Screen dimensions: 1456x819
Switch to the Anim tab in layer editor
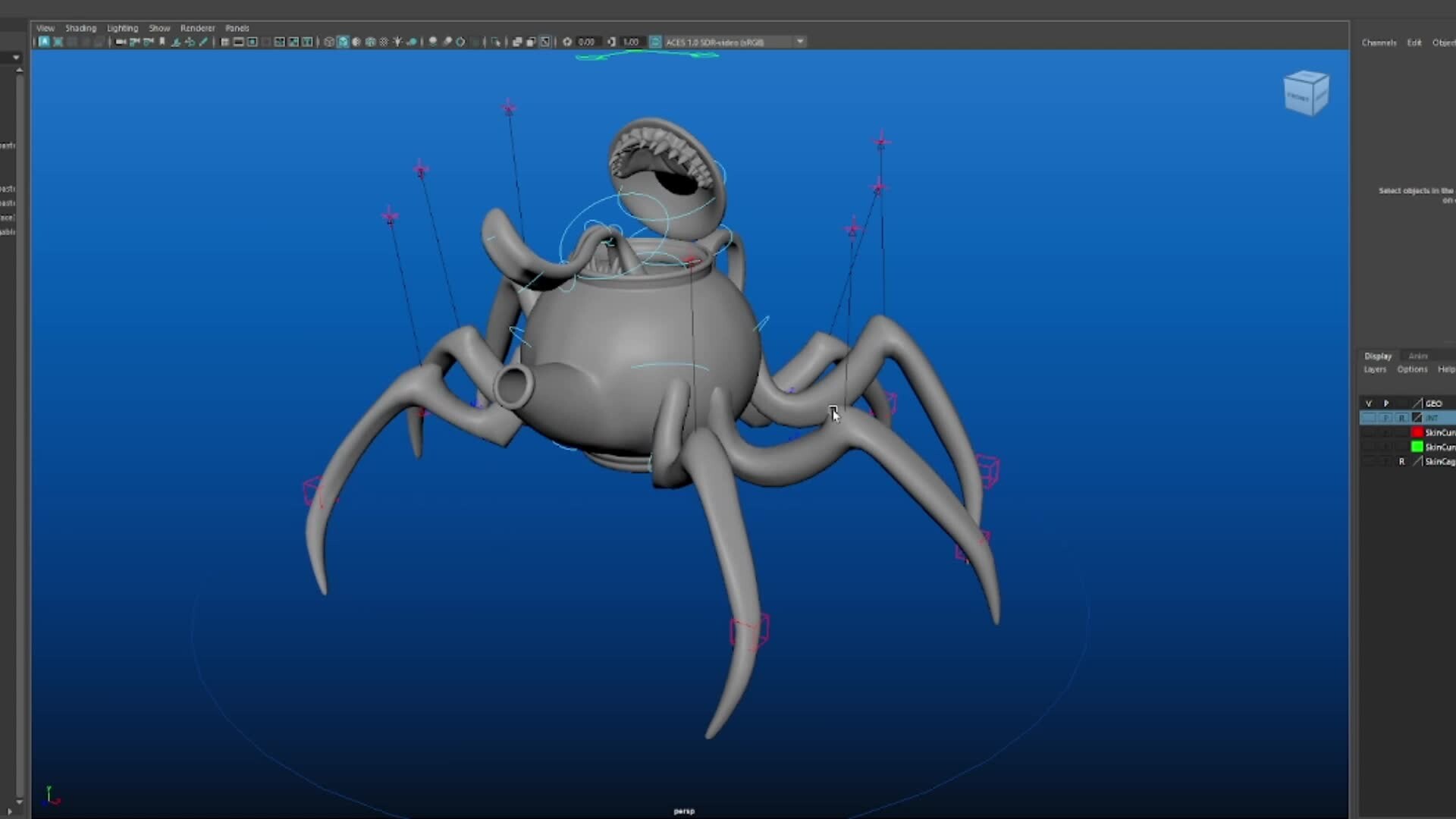click(x=1417, y=356)
